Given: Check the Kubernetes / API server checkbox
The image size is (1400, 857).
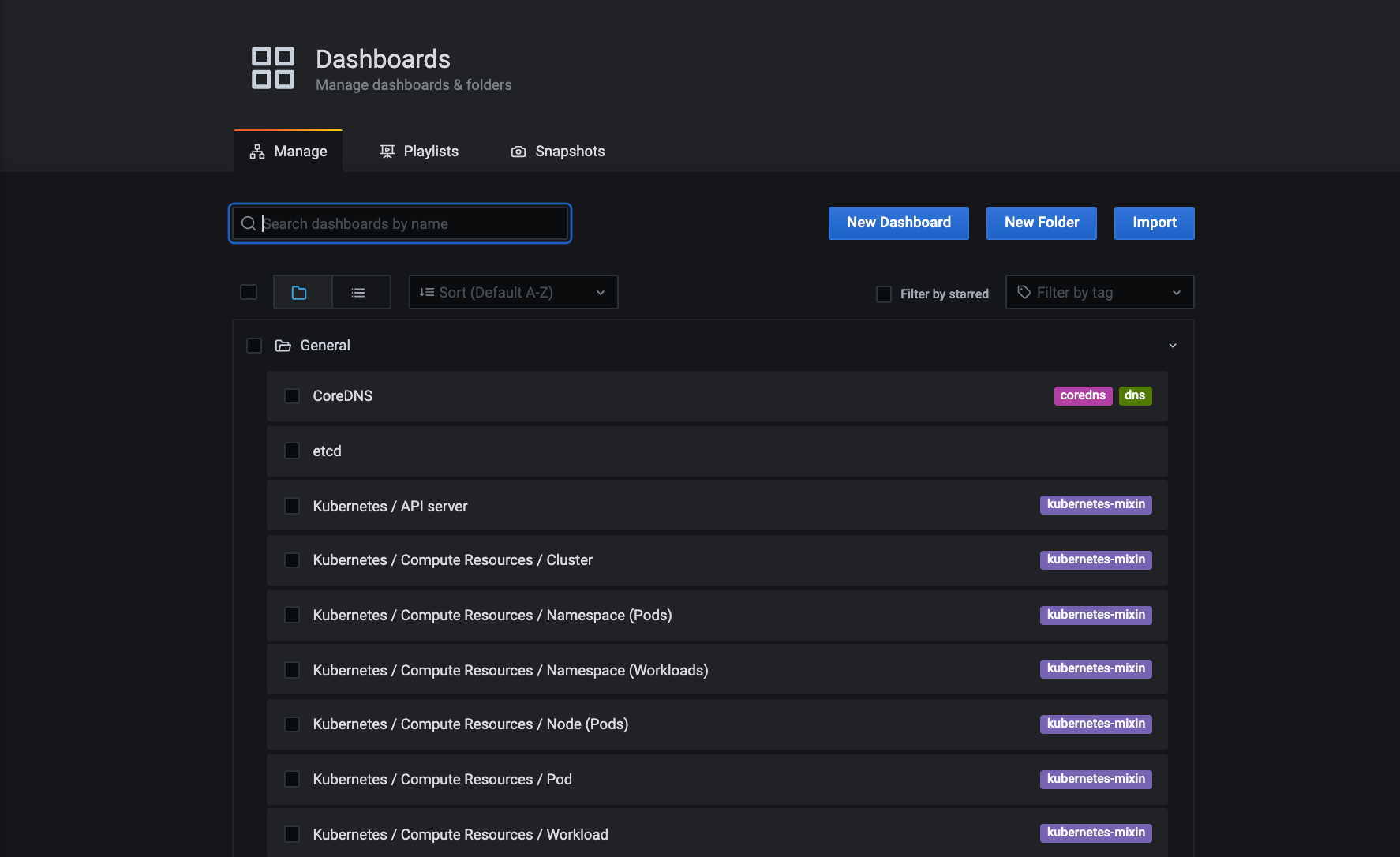Looking at the screenshot, I should [x=292, y=506].
